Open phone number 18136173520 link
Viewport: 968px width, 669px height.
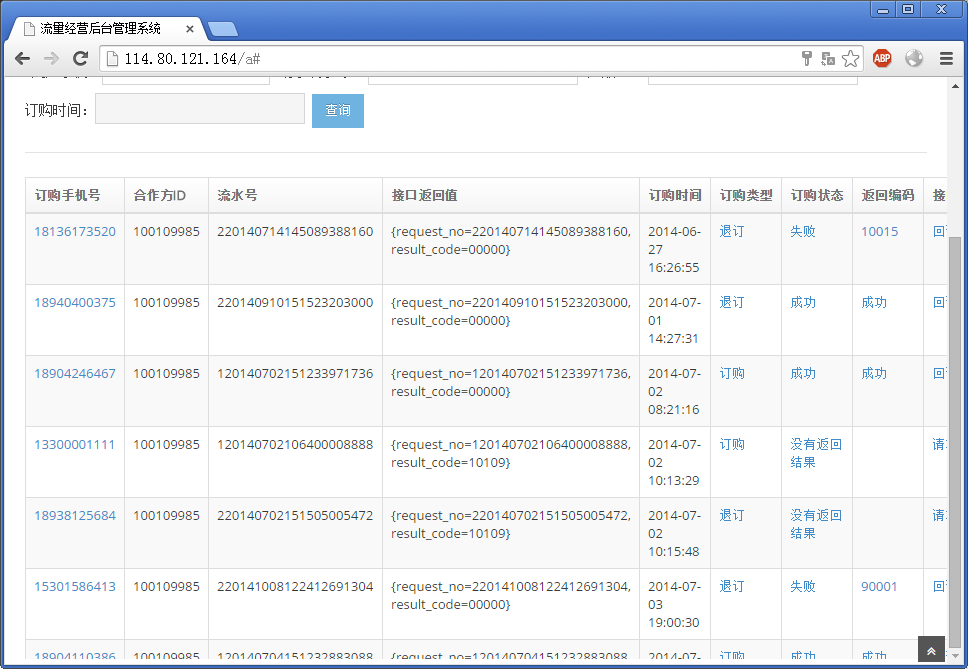75,231
